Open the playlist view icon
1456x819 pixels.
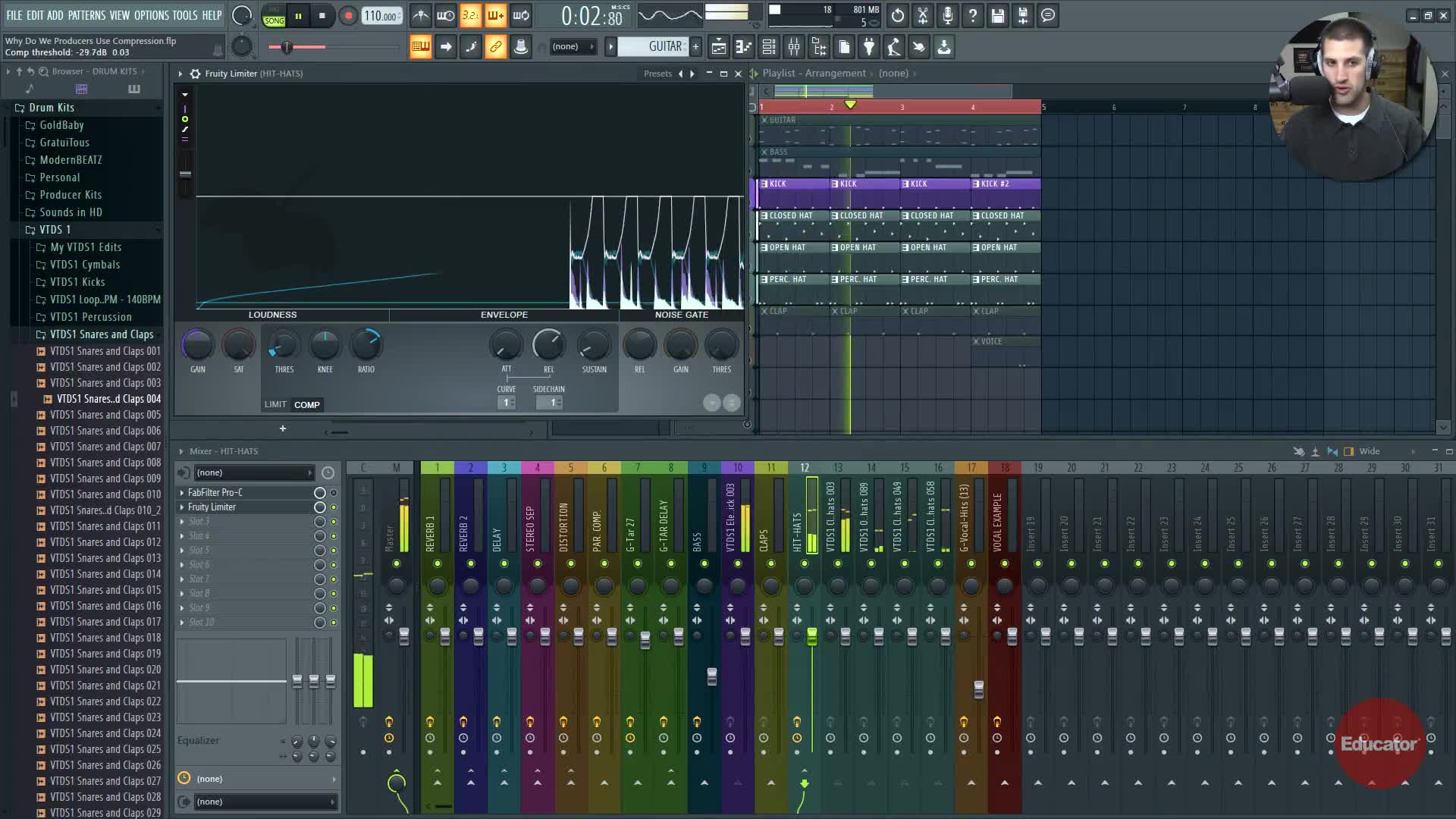pyautogui.click(x=718, y=47)
